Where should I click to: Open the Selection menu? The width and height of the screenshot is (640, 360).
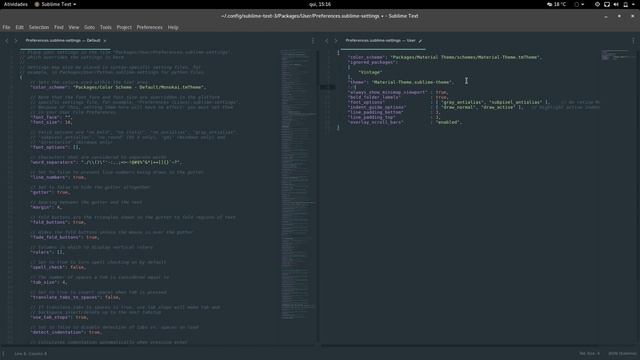[x=39, y=27]
